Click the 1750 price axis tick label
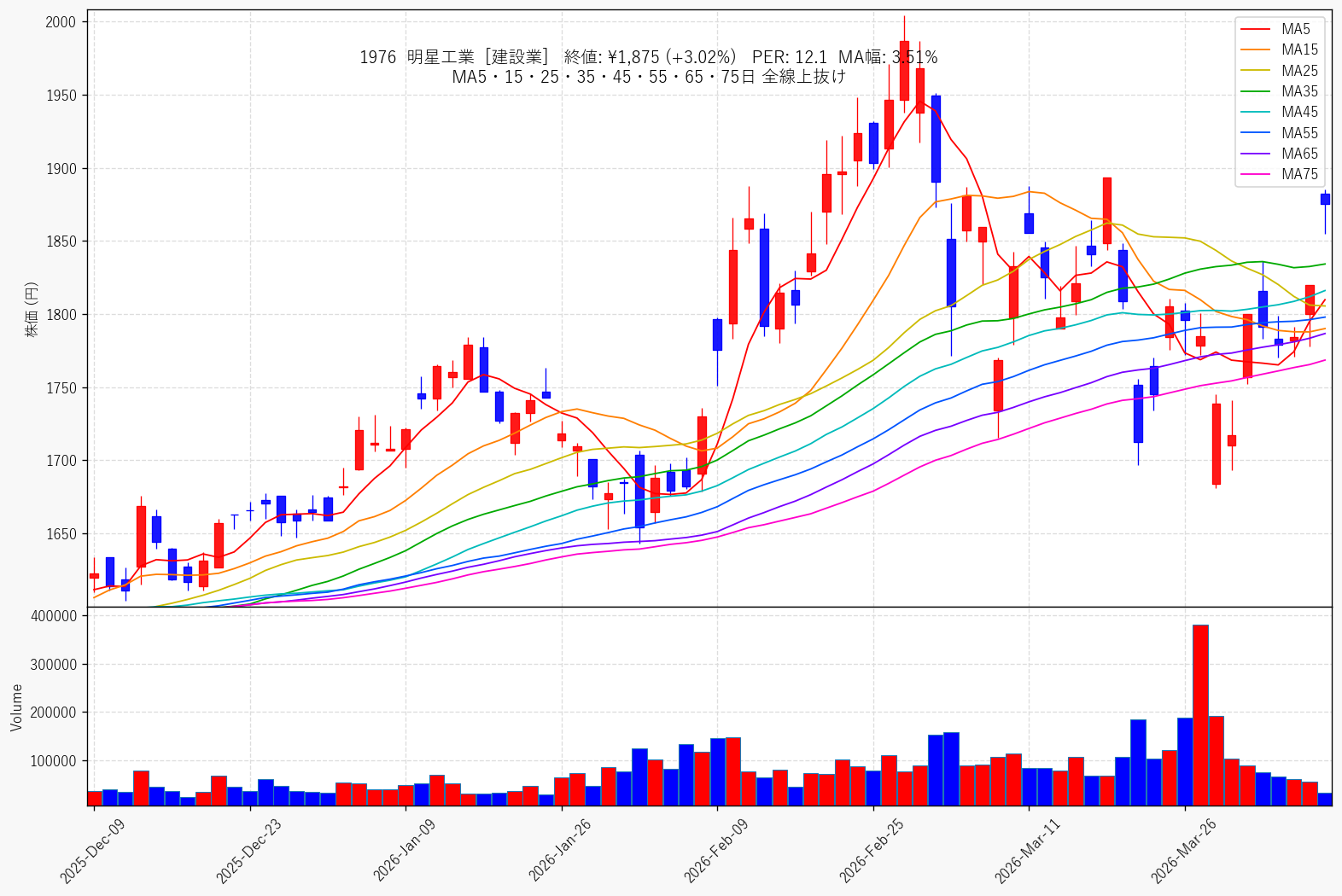Image resolution: width=1342 pixels, height=896 pixels. point(61,388)
